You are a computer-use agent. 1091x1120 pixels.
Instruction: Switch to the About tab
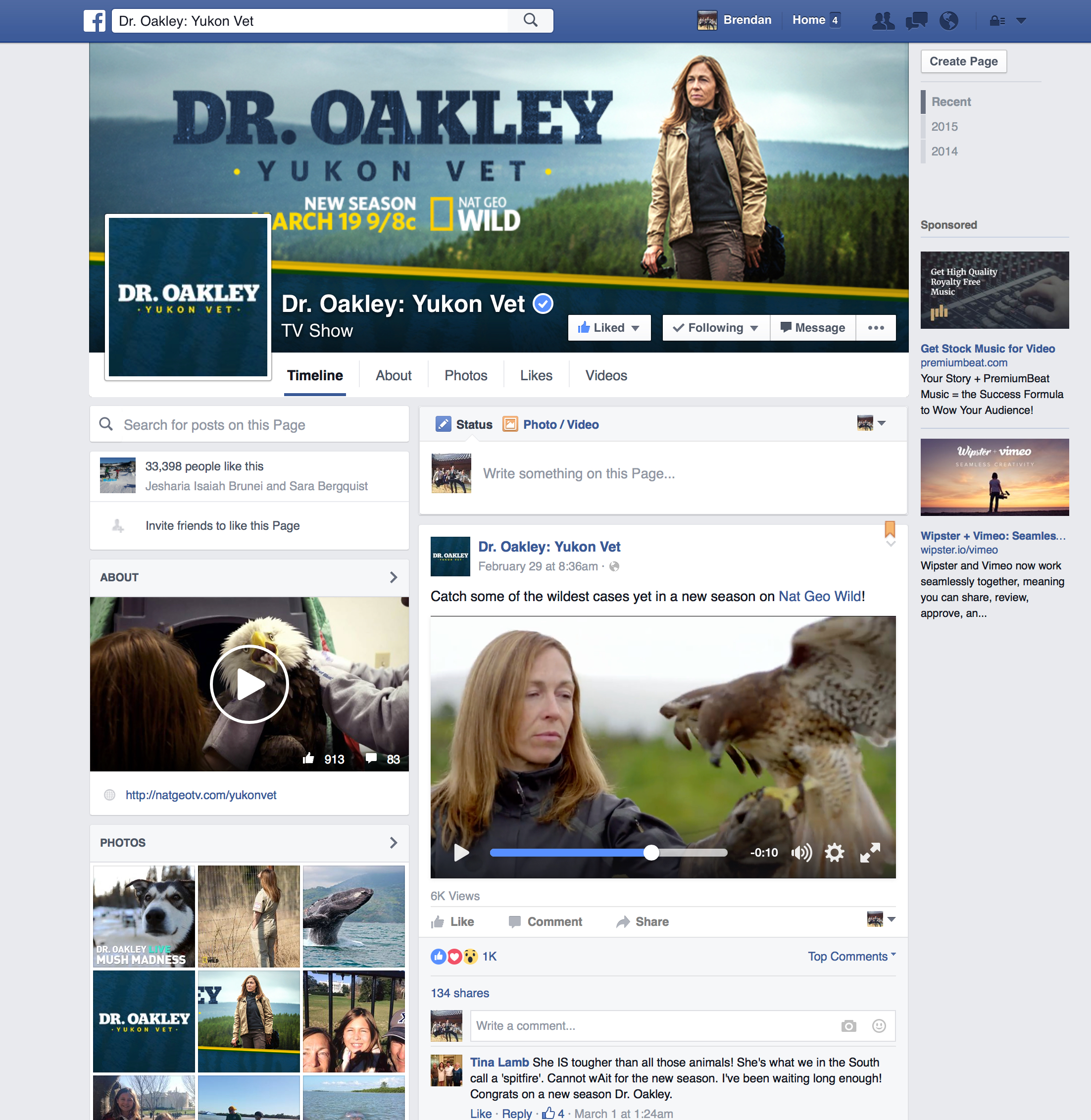[394, 375]
